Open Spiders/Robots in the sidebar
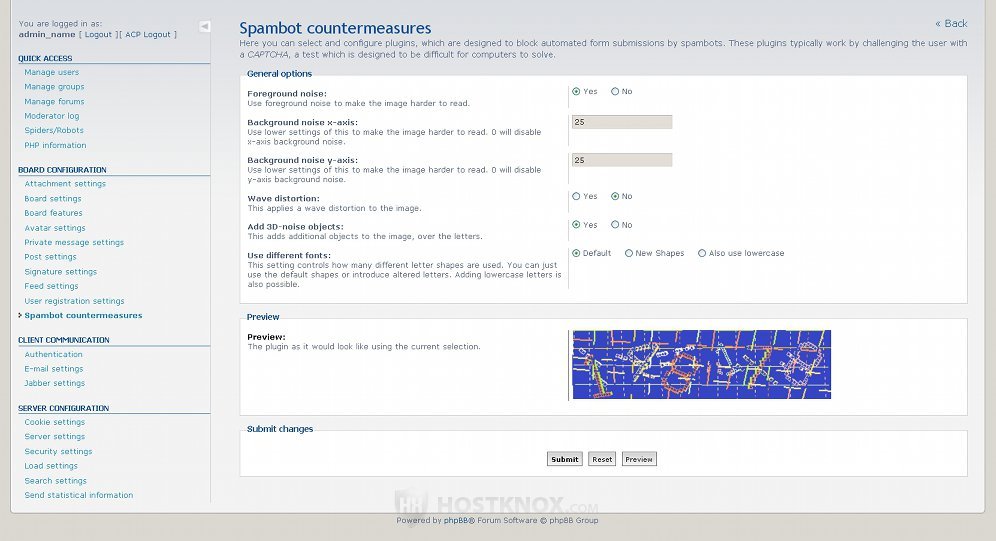The width and height of the screenshot is (996, 541). click(54, 131)
